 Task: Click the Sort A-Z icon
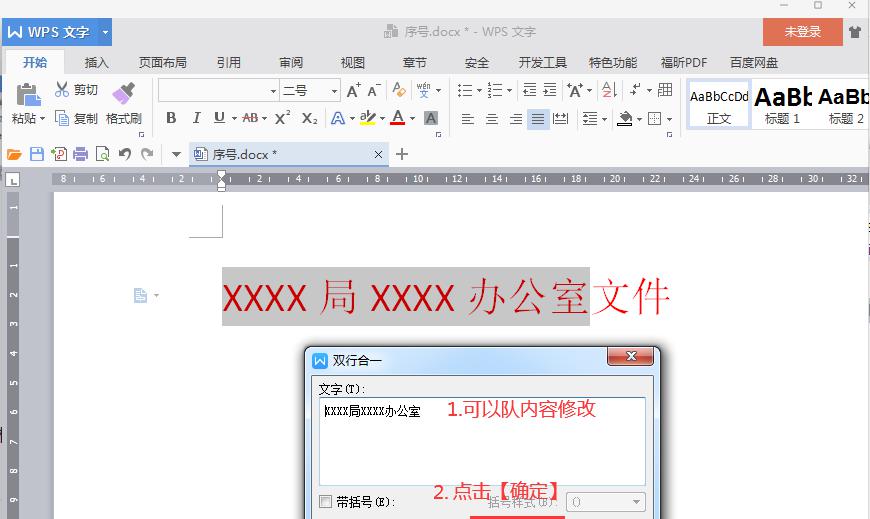coord(609,90)
